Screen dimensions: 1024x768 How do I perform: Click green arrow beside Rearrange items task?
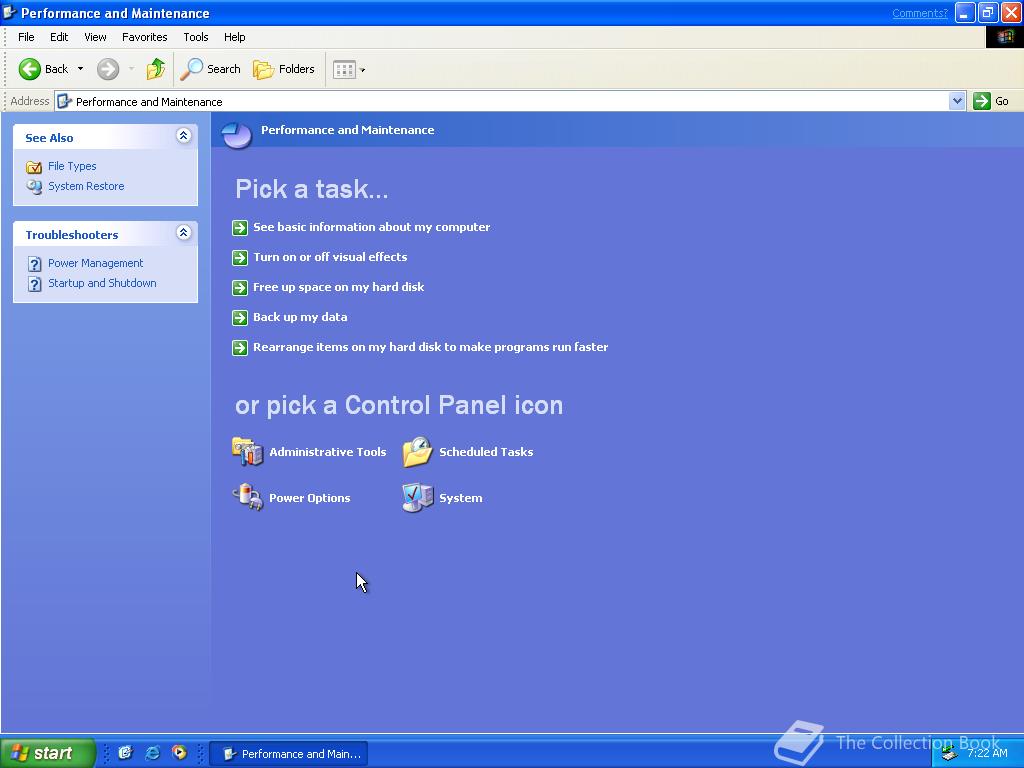(240, 347)
